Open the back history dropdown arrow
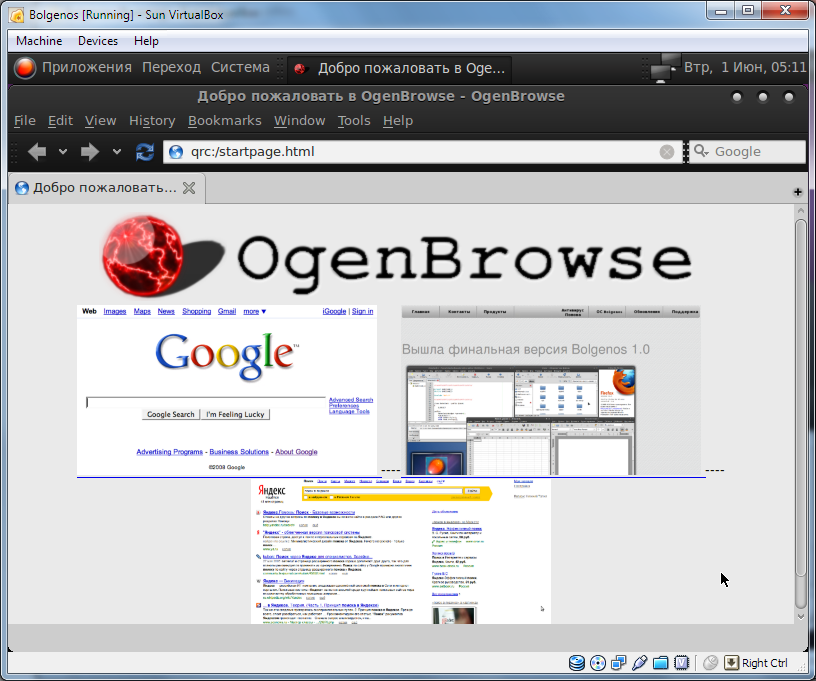The height and width of the screenshot is (681, 816). click(x=63, y=152)
